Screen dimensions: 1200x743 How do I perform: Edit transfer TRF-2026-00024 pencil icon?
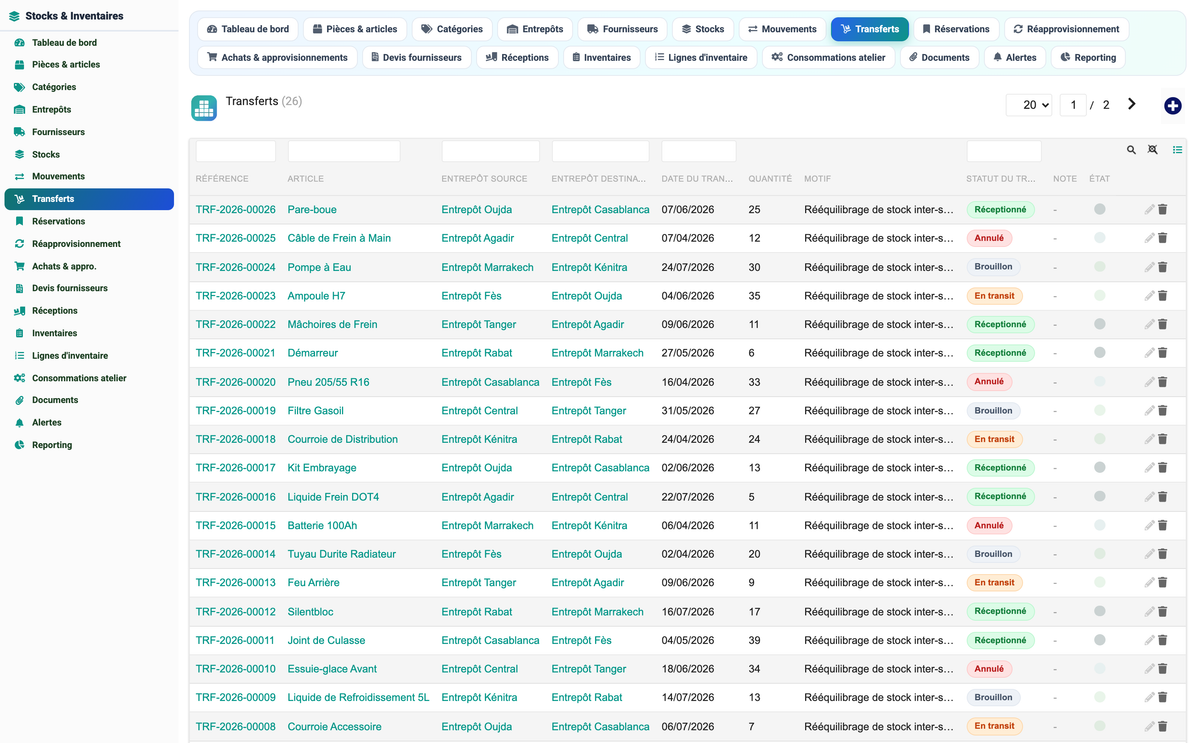[1149, 267]
